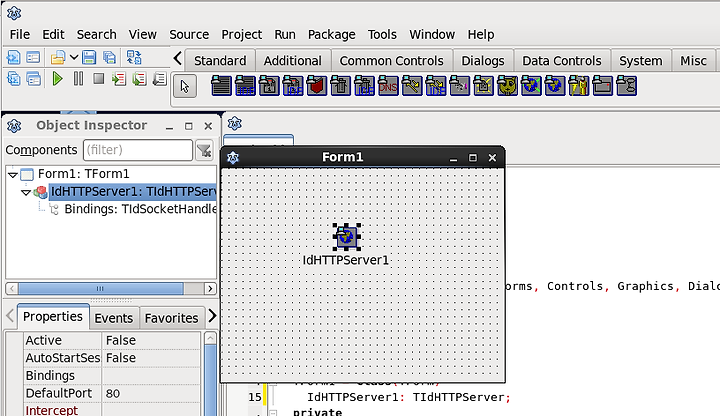Select the two yellow figures palette component
720x416 pixels.
coord(579,86)
